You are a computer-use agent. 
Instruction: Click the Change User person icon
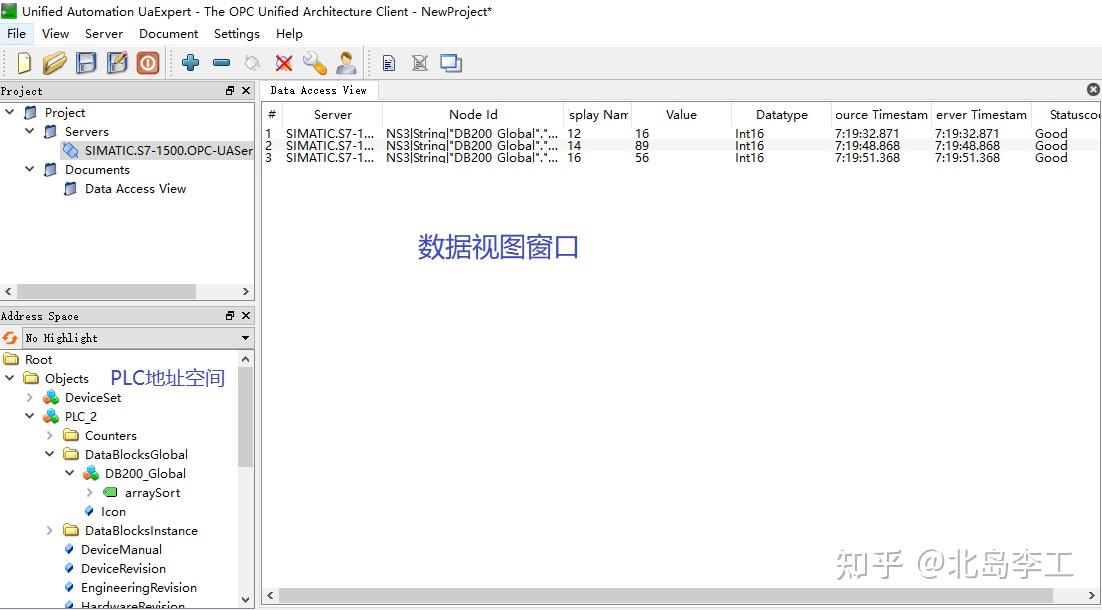[346, 62]
